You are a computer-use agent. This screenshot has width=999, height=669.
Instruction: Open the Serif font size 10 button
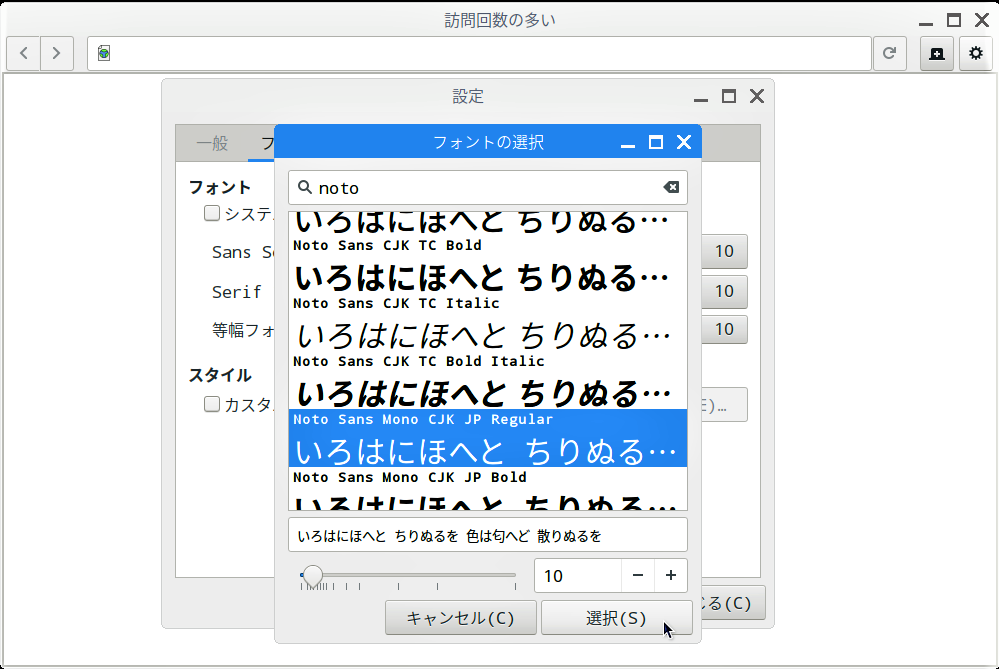pos(724,292)
